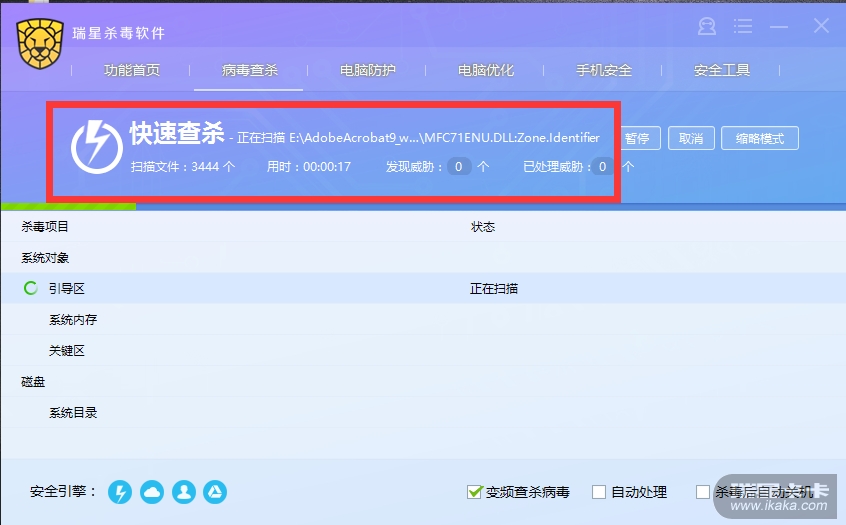Click the 瑞星杀毒软件 title text
Image resolution: width=846 pixels, height=525 pixels.
[119, 33]
